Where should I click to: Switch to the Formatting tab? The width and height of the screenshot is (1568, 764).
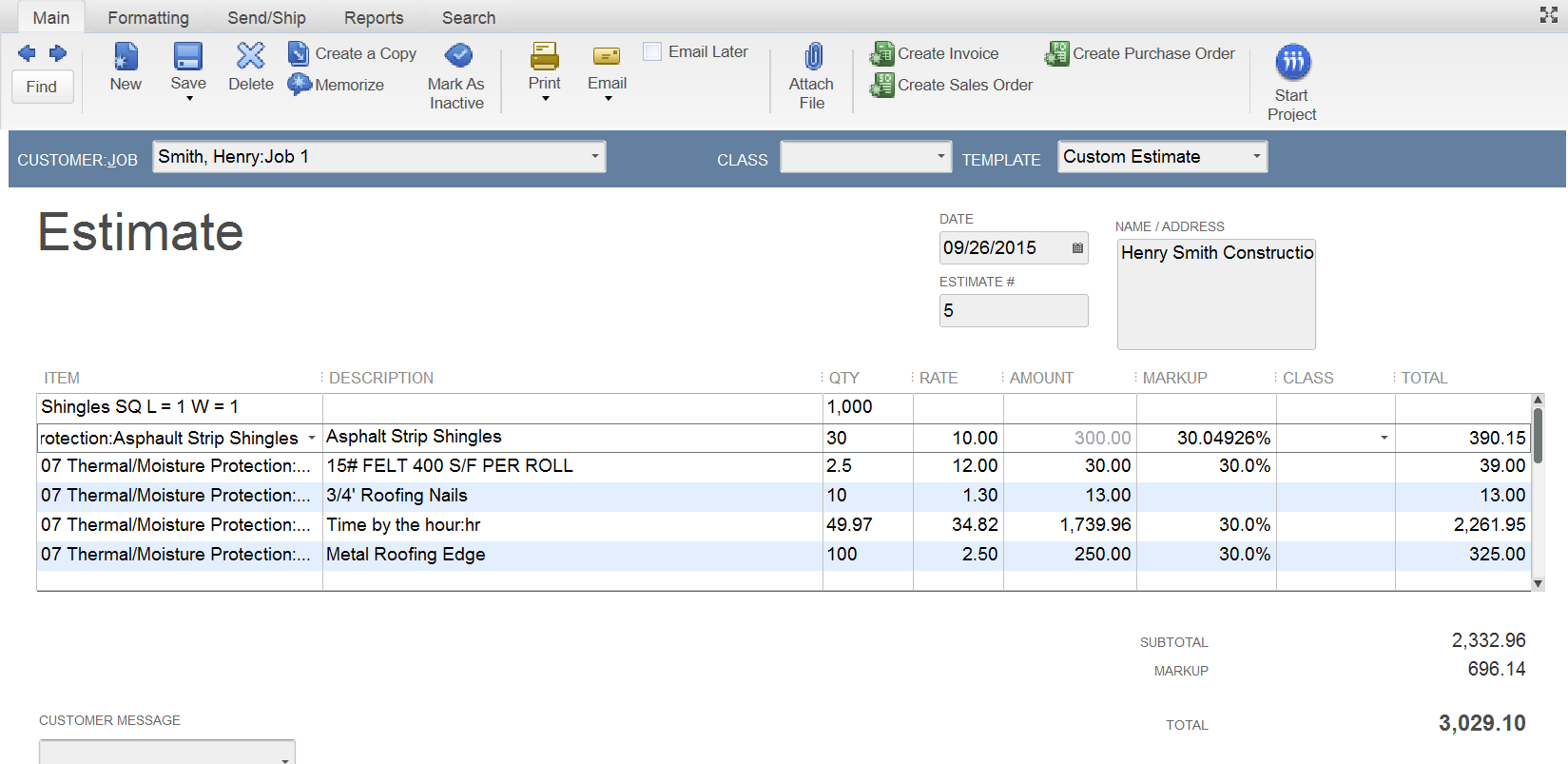(148, 18)
